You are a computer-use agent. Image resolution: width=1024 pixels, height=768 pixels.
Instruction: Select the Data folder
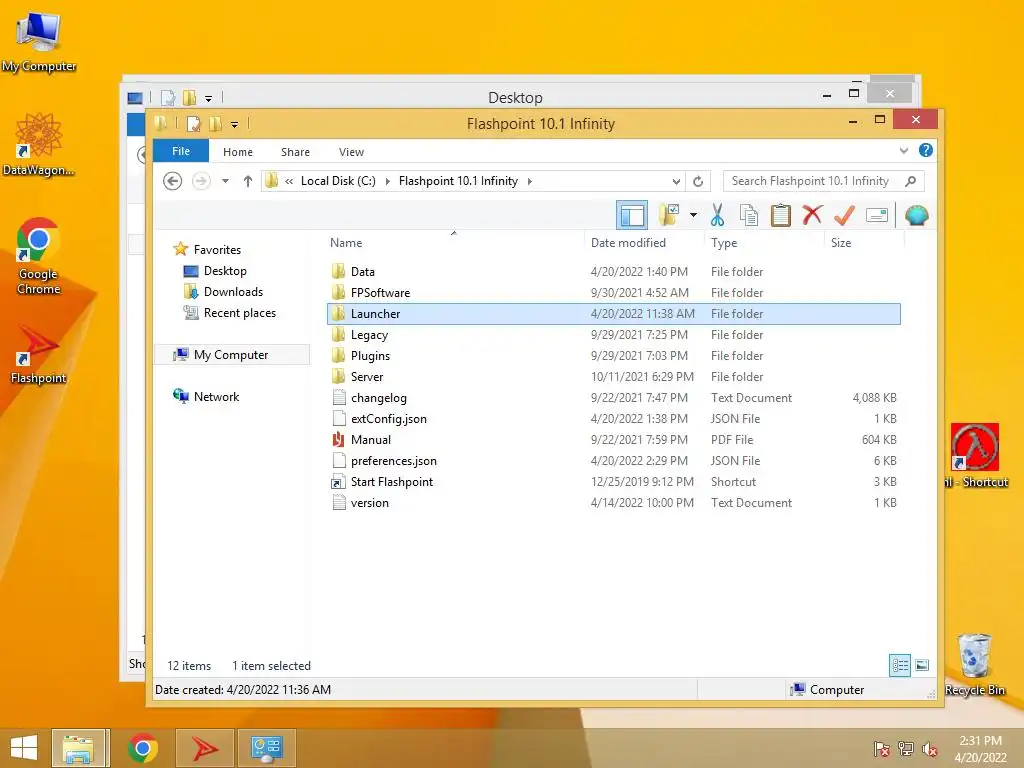(x=613, y=272)
